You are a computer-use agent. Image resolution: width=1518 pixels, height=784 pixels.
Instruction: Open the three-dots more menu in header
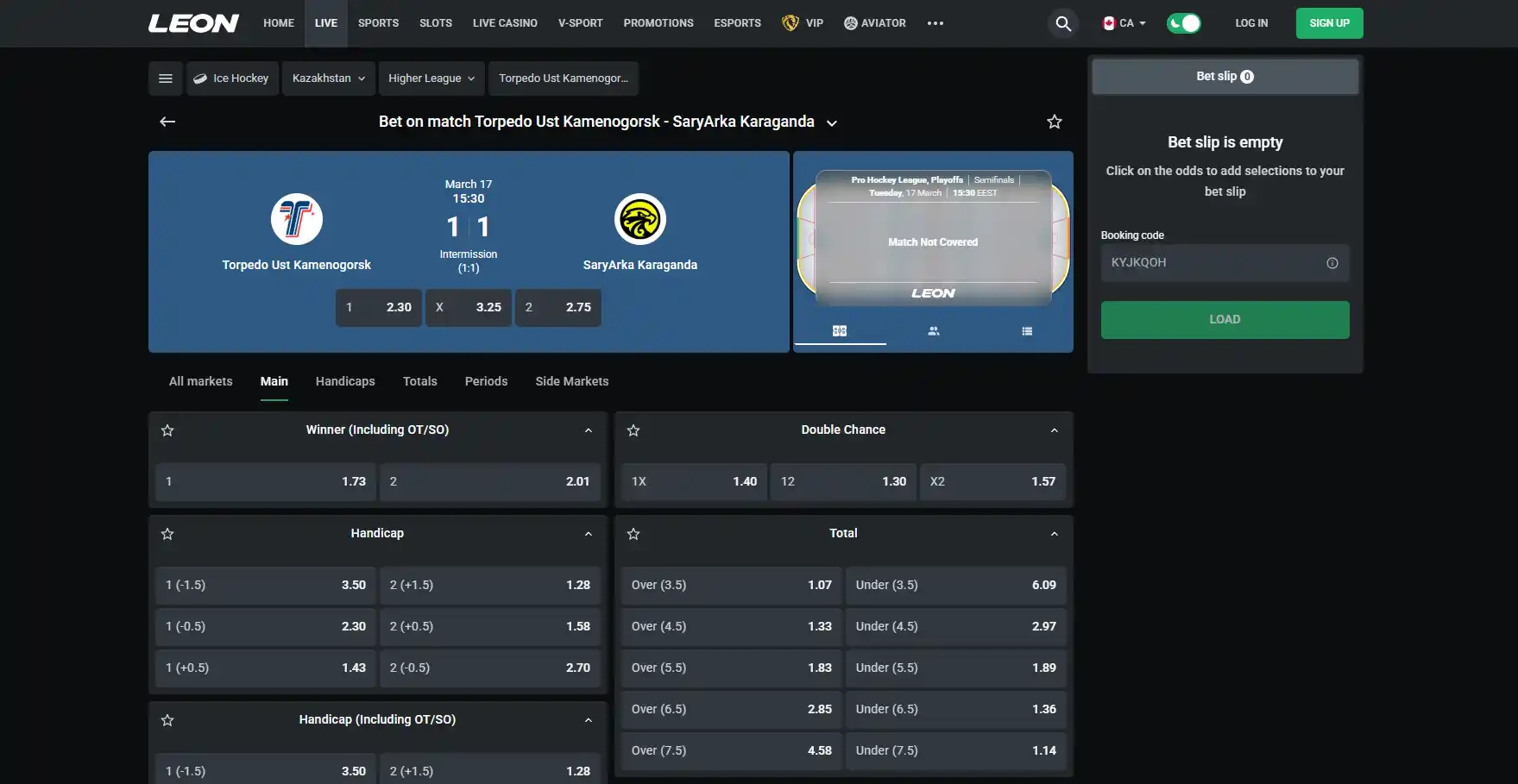click(935, 23)
